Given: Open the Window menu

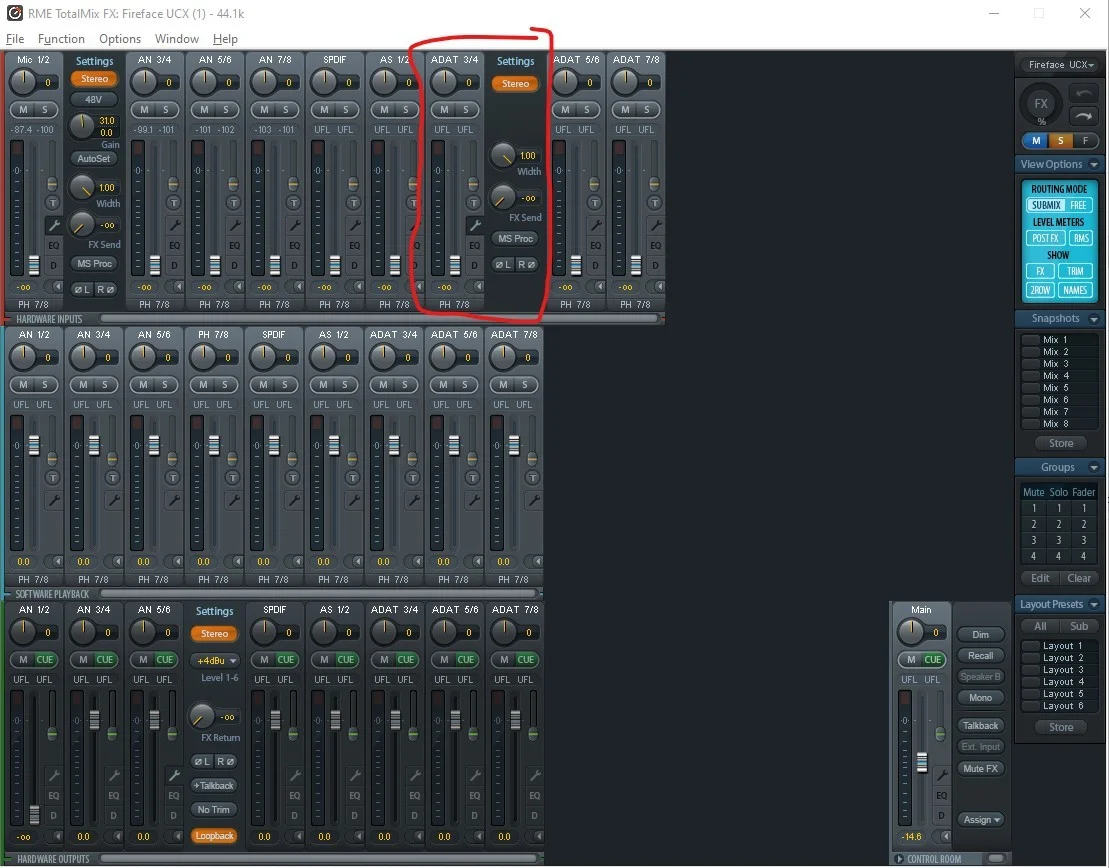Looking at the screenshot, I should (x=177, y=39).
